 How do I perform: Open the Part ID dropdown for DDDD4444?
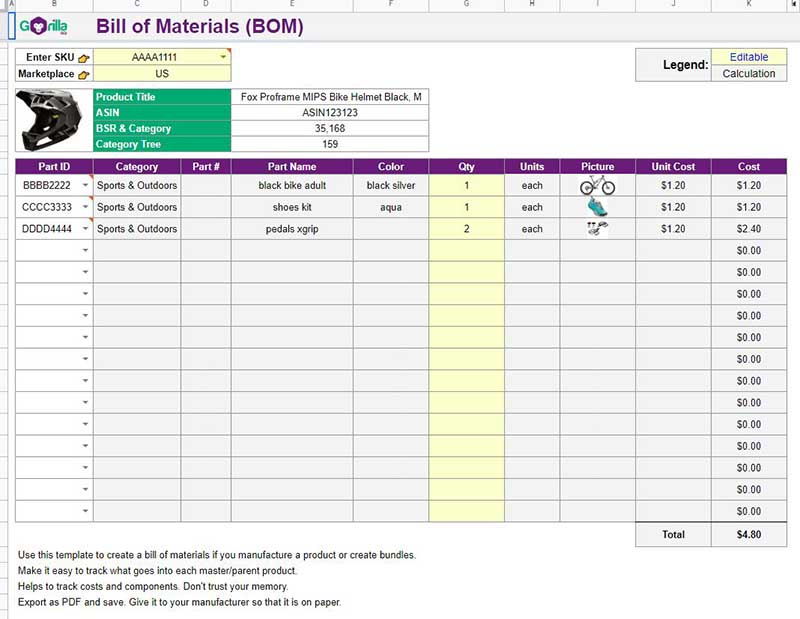[86, 229]
